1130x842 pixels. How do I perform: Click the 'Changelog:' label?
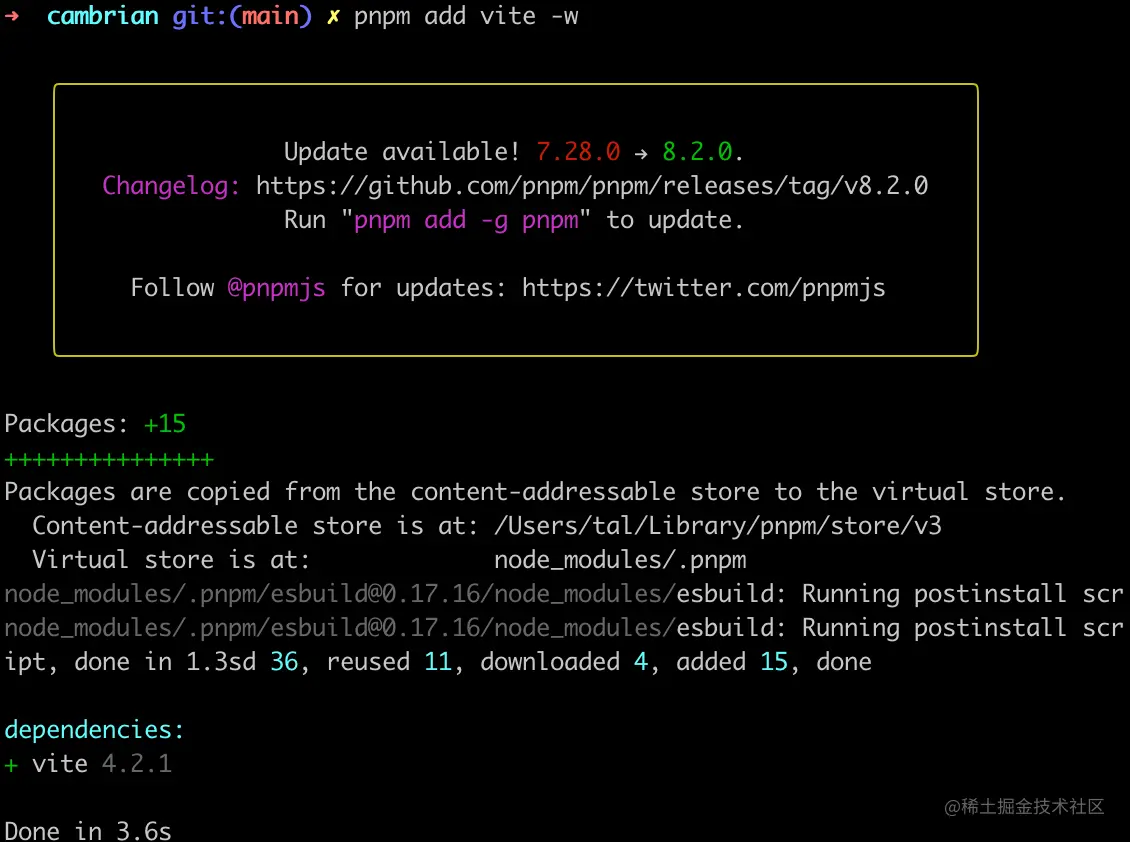tap(171, 186)
